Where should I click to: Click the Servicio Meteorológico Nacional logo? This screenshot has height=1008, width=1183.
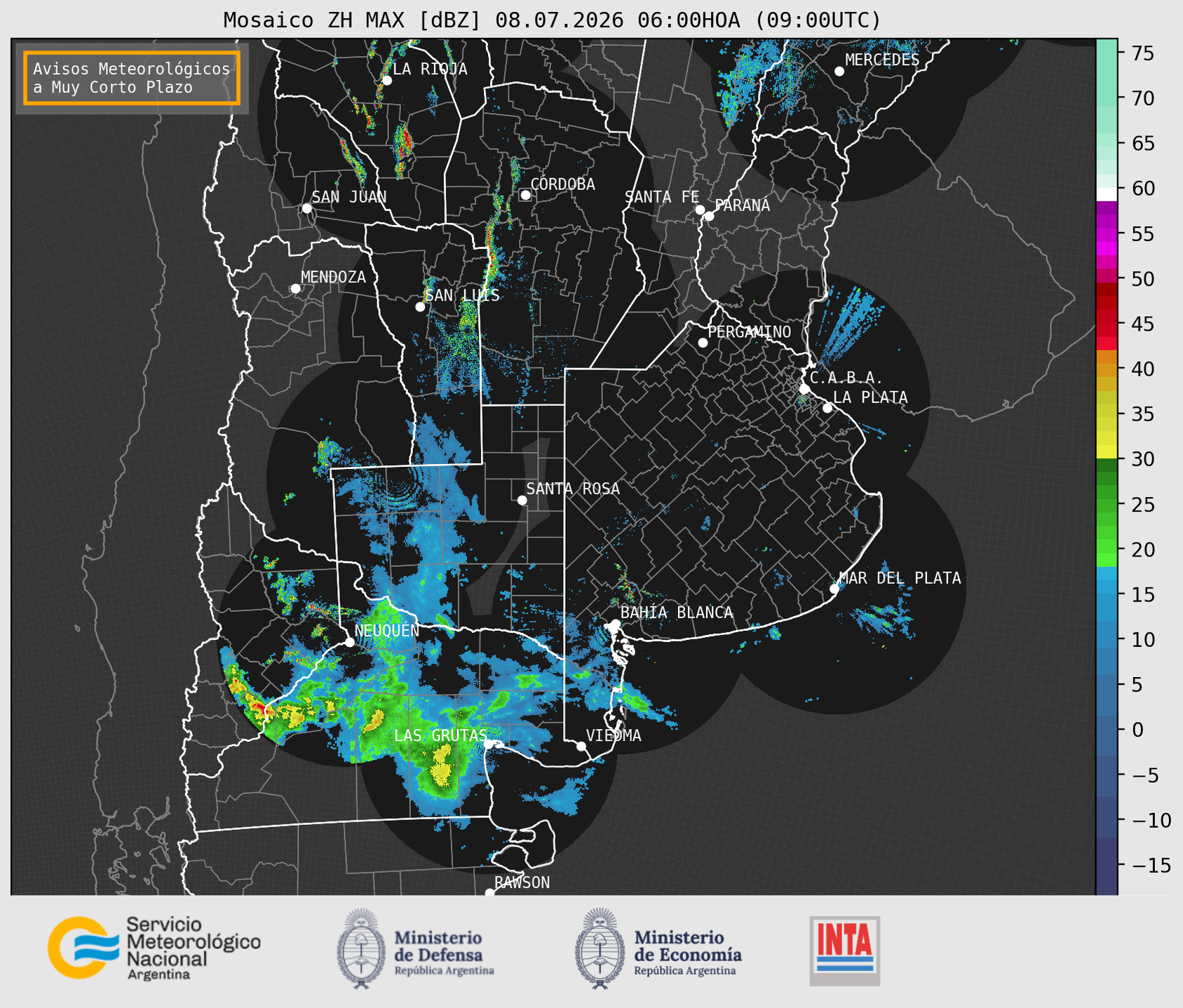pos(154,948)
